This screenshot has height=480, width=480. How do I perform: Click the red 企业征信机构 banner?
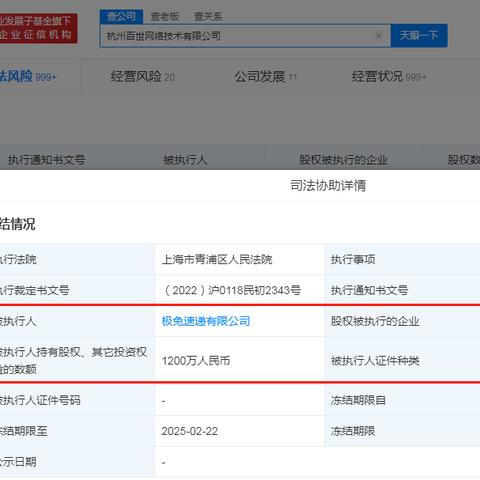point(39,28)
